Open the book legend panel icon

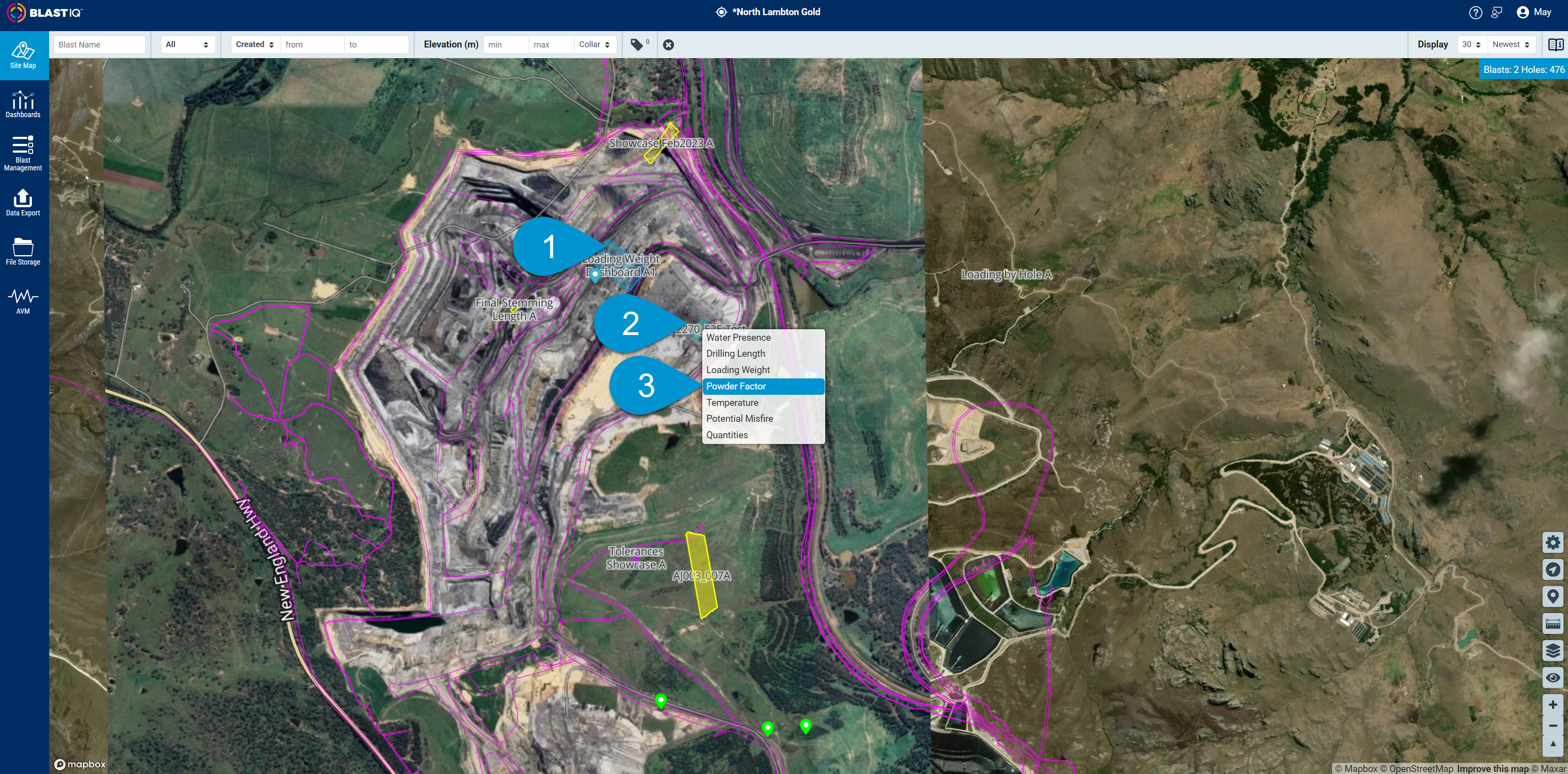click(1556, 44)
